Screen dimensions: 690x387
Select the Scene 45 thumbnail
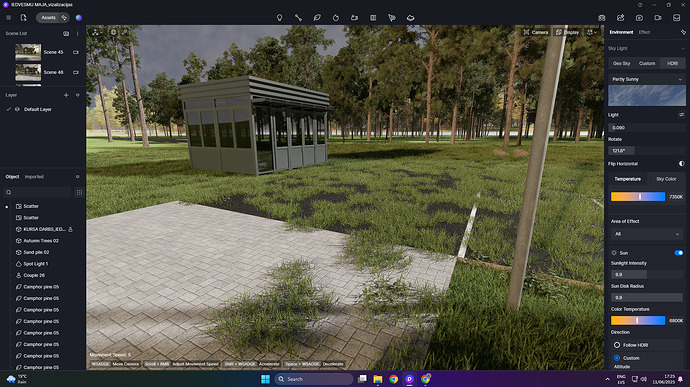click(x=28, y=52)
